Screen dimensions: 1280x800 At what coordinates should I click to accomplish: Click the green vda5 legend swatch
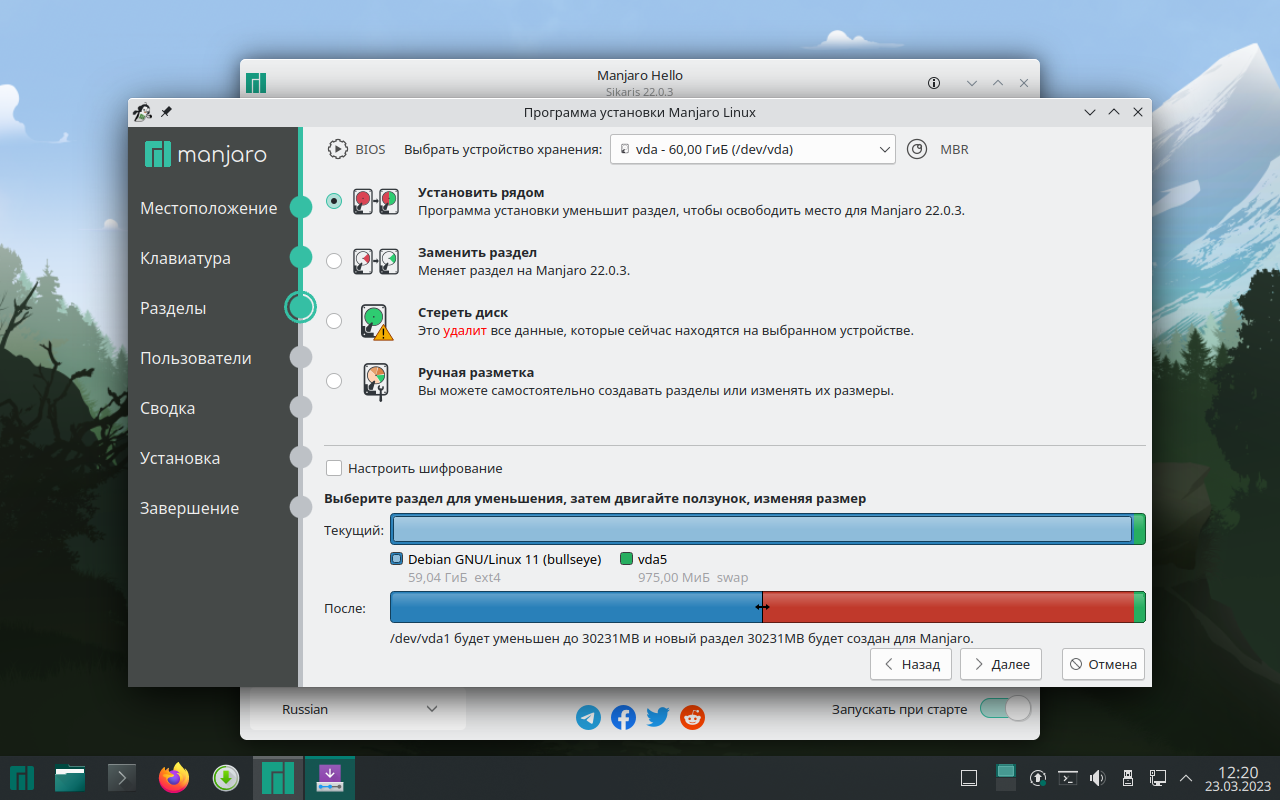[627, 559]
